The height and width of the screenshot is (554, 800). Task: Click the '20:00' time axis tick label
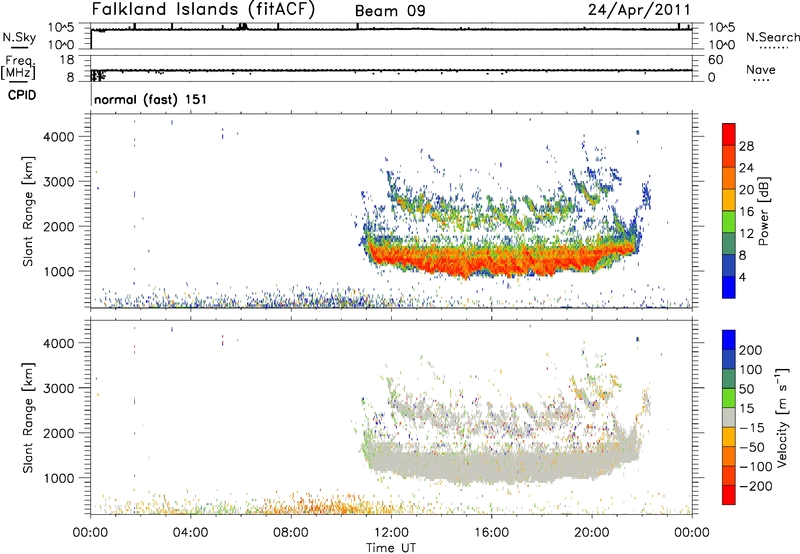[x=591, y=533]
